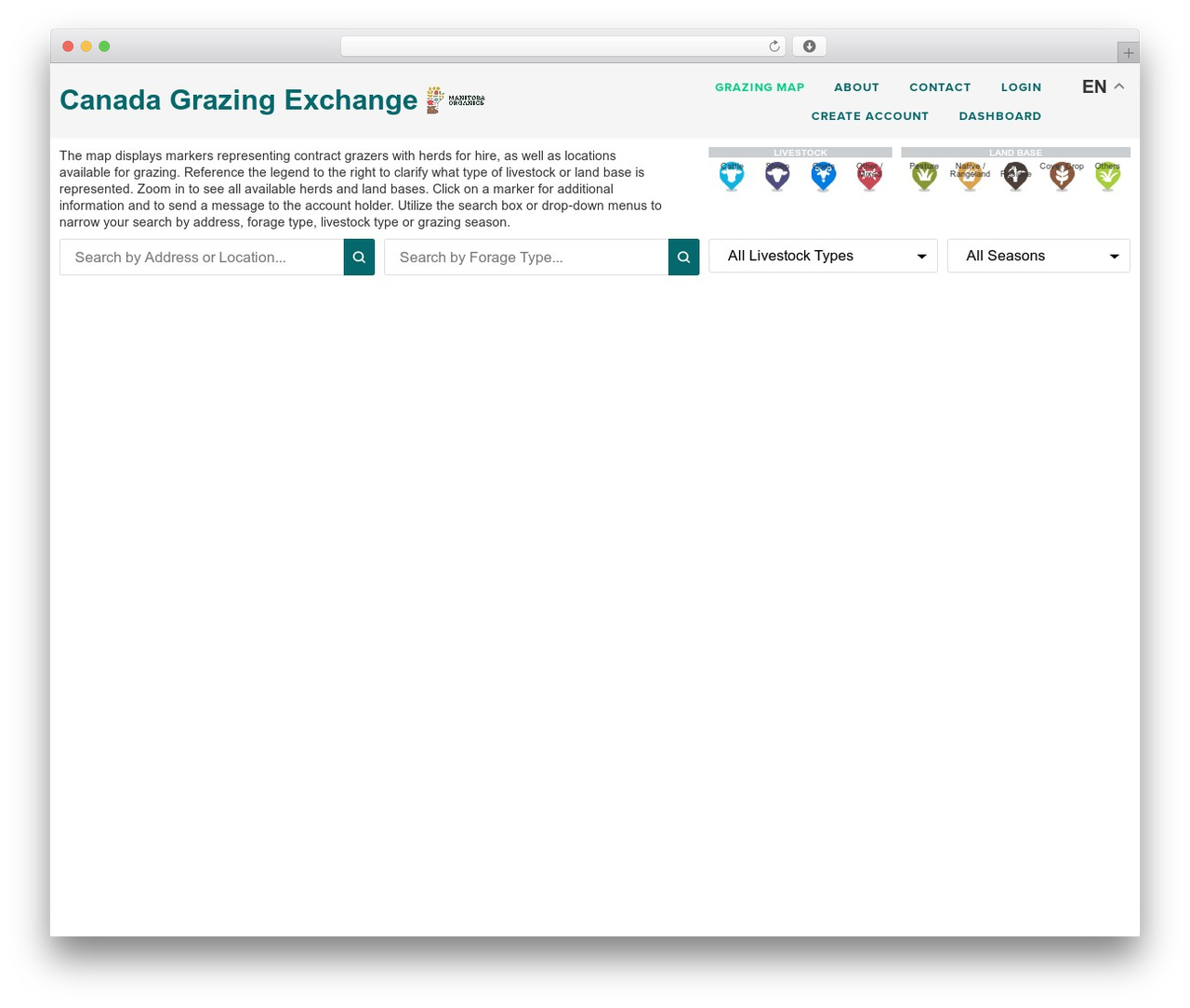Screen dimensions: 1190x1008
Task: Click the Canada Grazing Exchange site title
Action: pos(239,99)
